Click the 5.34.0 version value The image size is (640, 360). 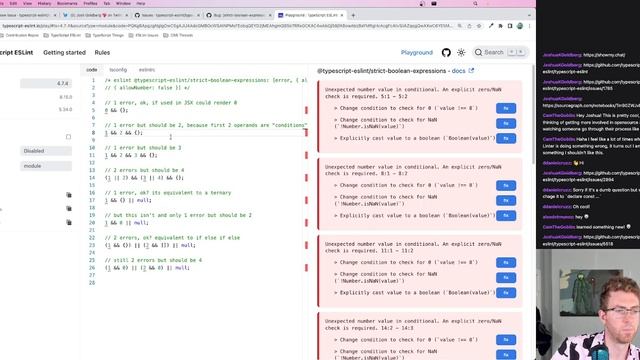click(65, 109)
